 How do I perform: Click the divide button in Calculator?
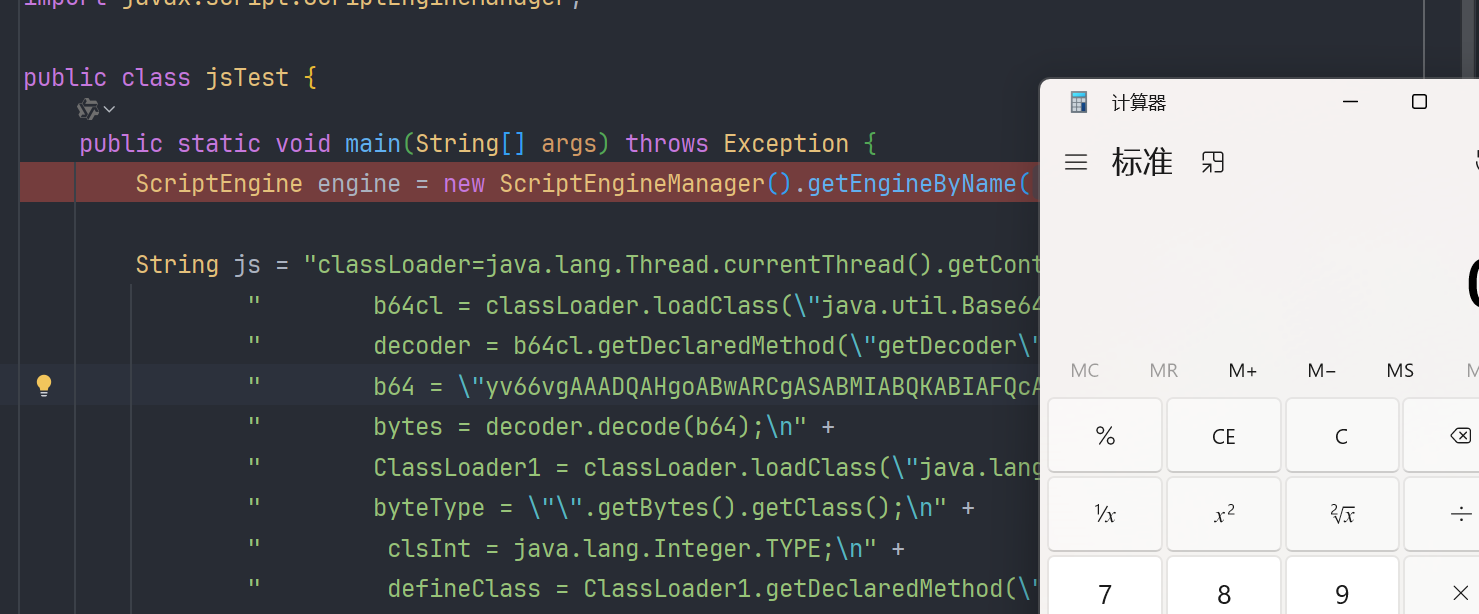pyautogui.click(x=1441, y=514)
